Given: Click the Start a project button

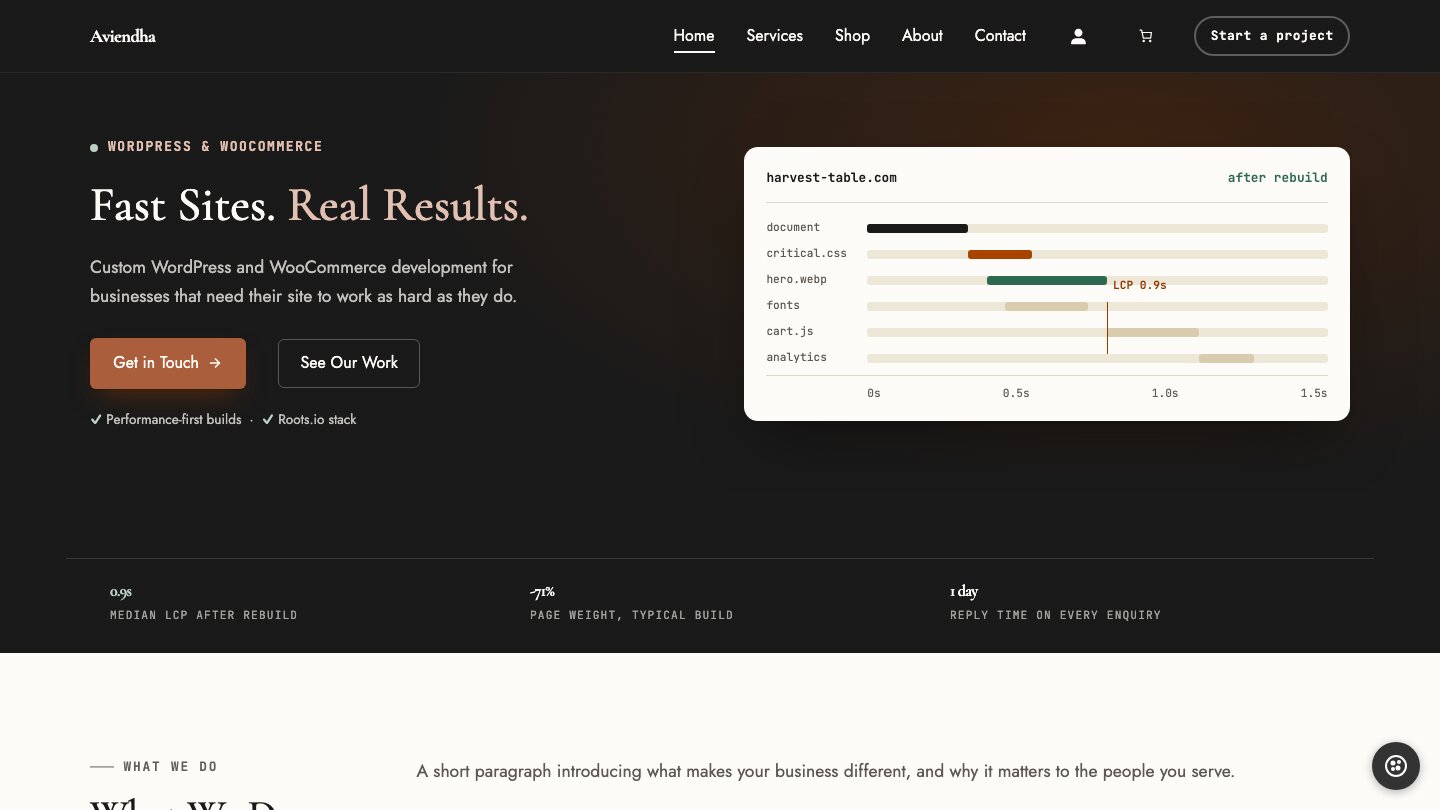Looking at the screenshot, I should pyautogui.click(x=1272, y=36).
